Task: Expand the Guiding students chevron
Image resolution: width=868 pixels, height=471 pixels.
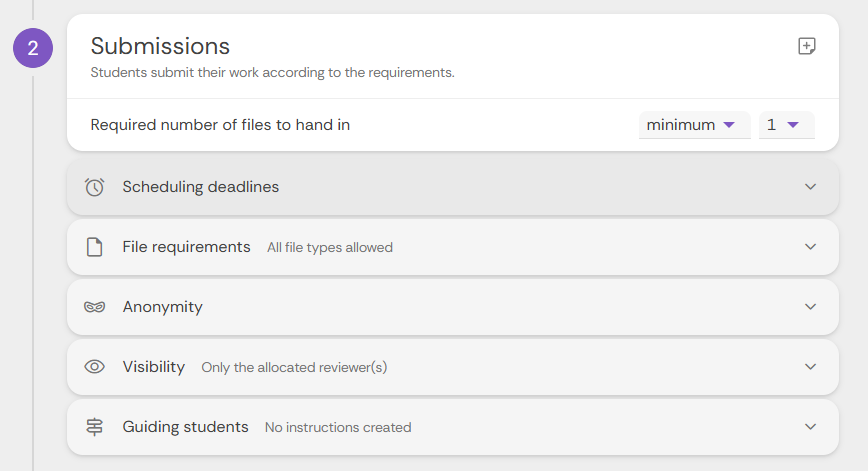Action: point(810,427)
